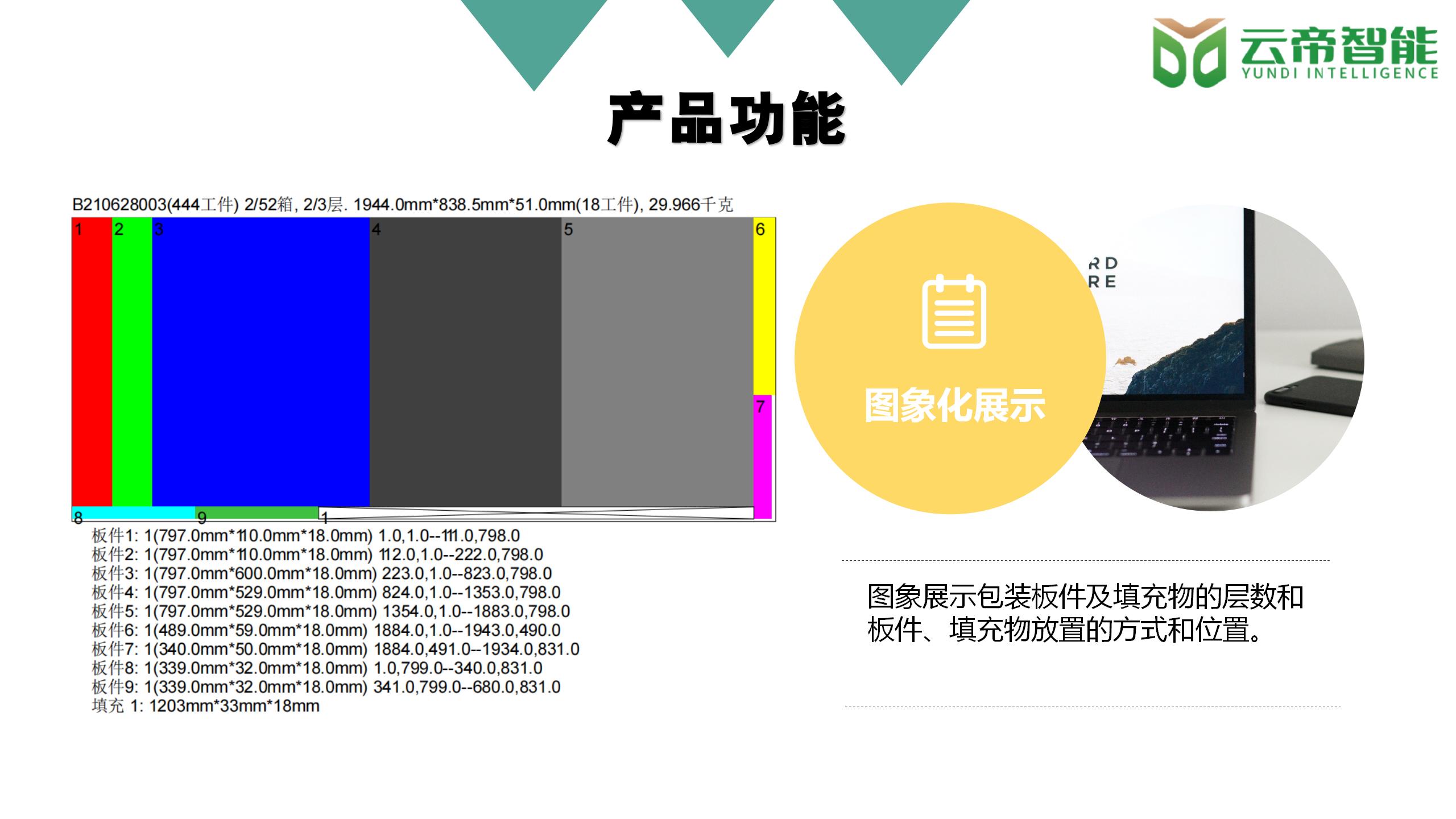Image resolution: width=1456 pixels, height=819 pixels.
Task: Click the B210628003 header line
Action: pos(402,204)
